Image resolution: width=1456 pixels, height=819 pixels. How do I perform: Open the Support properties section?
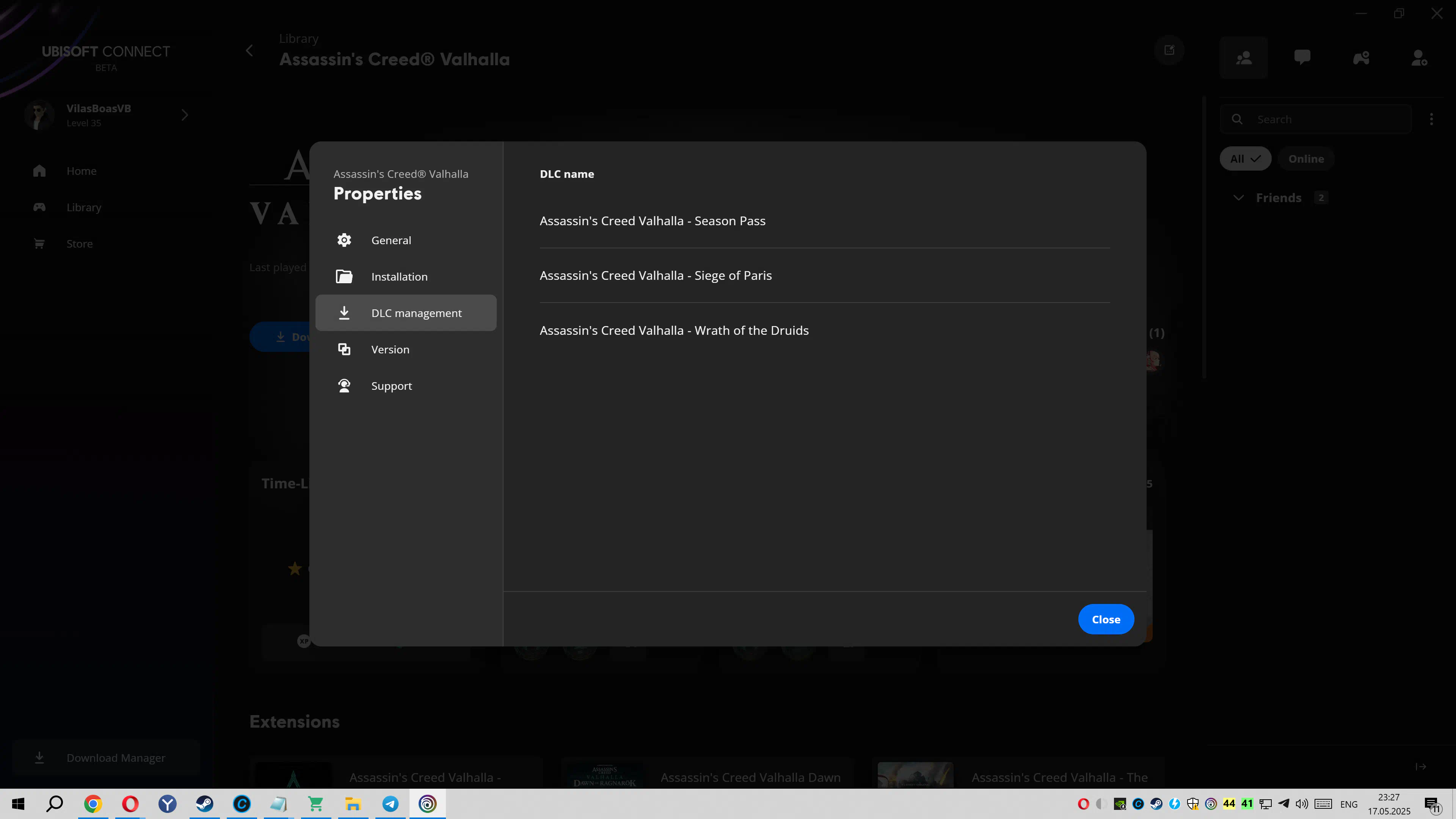[406, 386]
